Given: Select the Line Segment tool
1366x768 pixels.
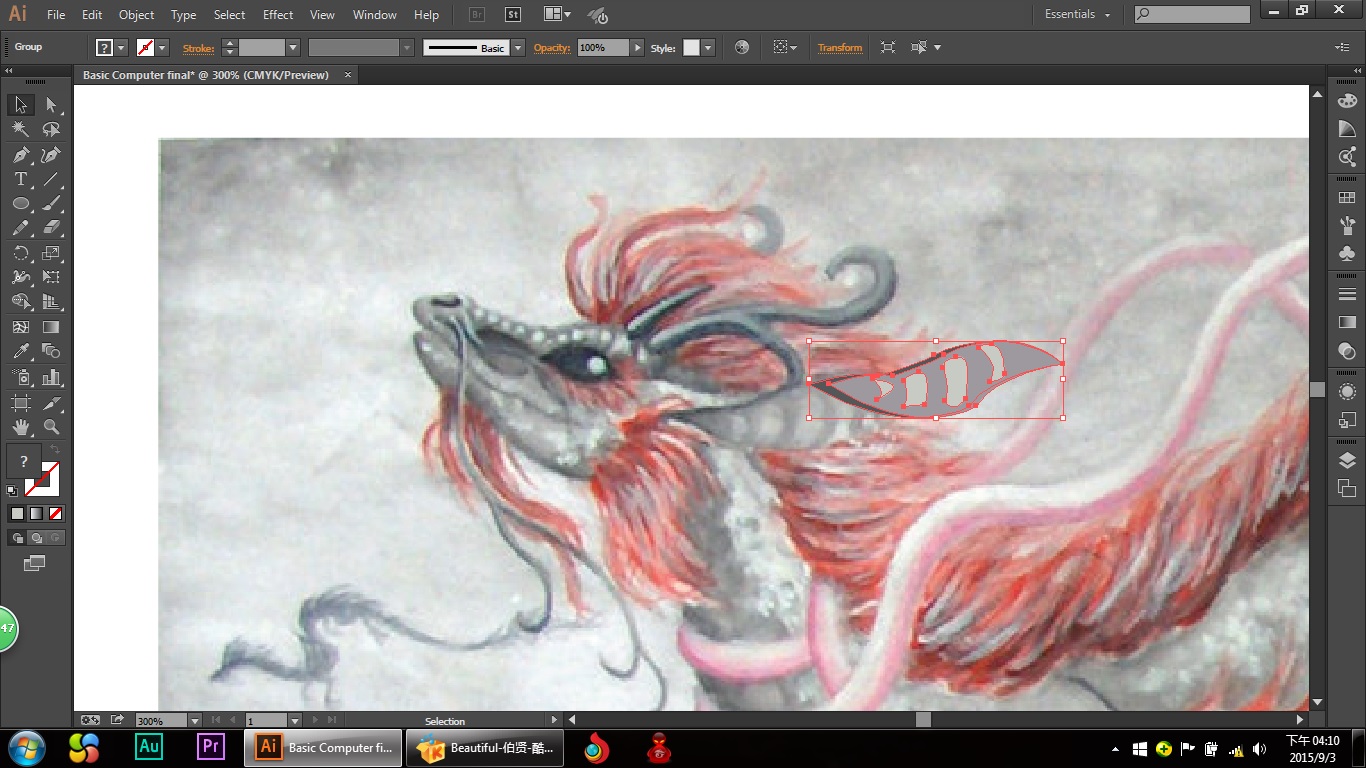Looking at the screenshot, I should pos(52,180).
